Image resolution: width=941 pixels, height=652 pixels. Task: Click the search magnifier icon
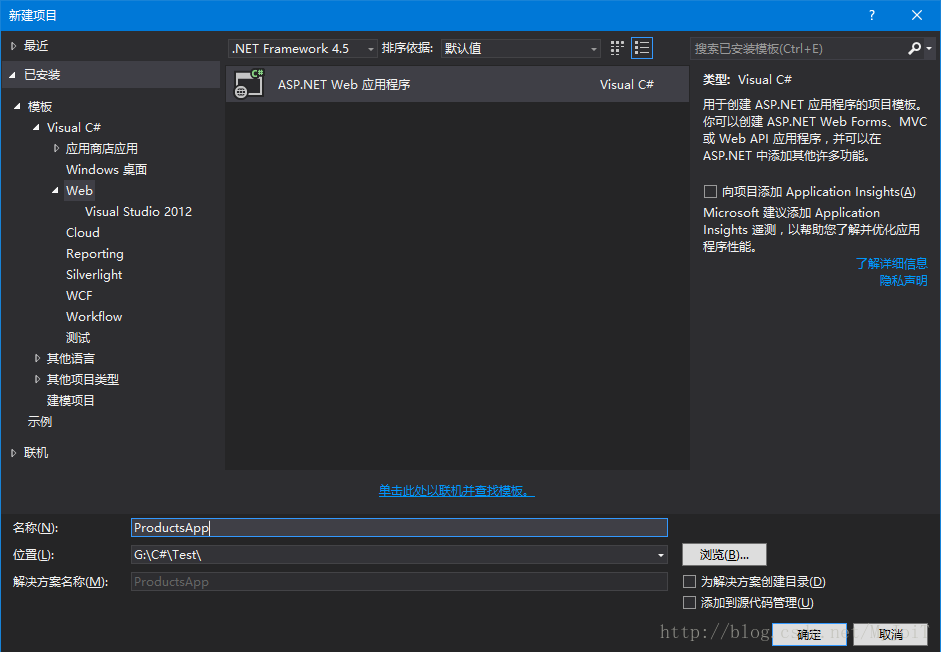click(x=914, y=49)
